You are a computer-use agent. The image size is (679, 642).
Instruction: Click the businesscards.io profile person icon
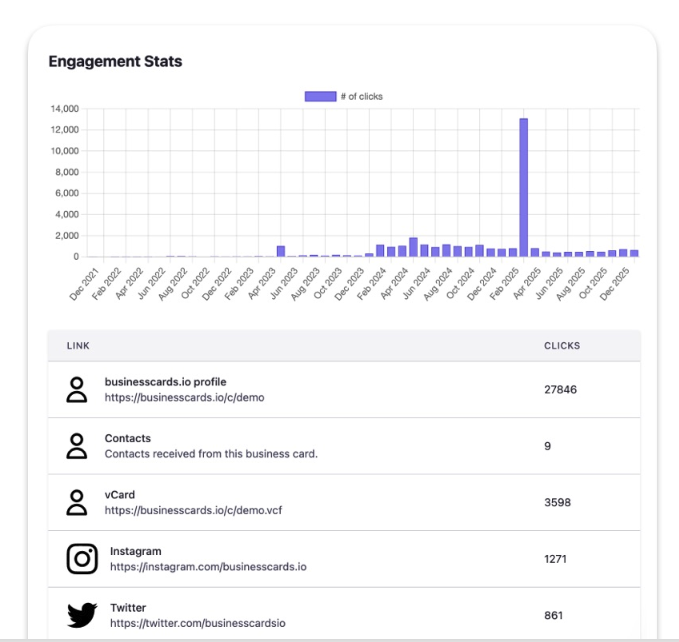tap(76, 390)
